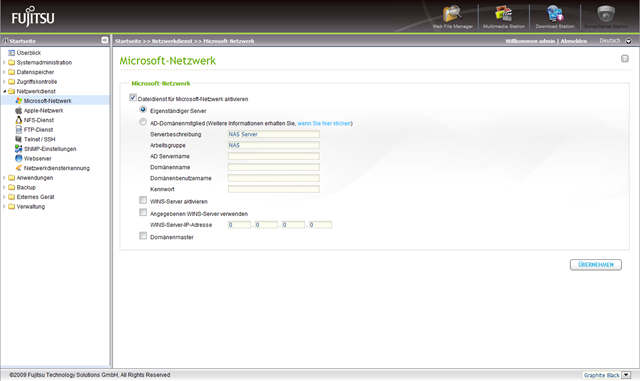
Task: Check Angegebenen WINS-Server verwenden
Action: (143, 212)
